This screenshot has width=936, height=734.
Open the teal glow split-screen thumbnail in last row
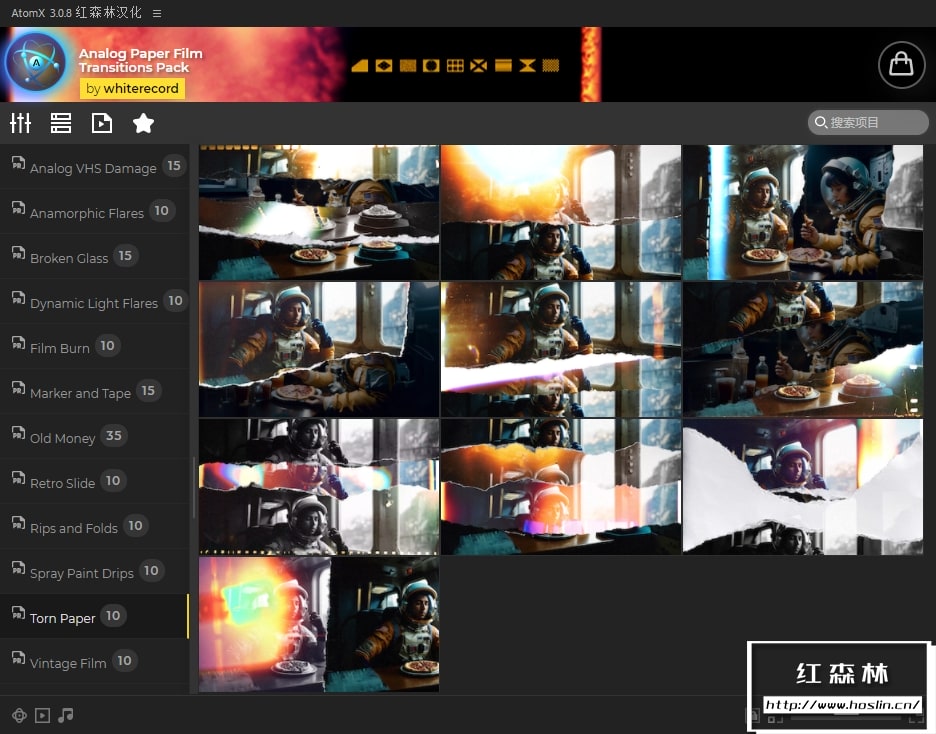point(319,624)
